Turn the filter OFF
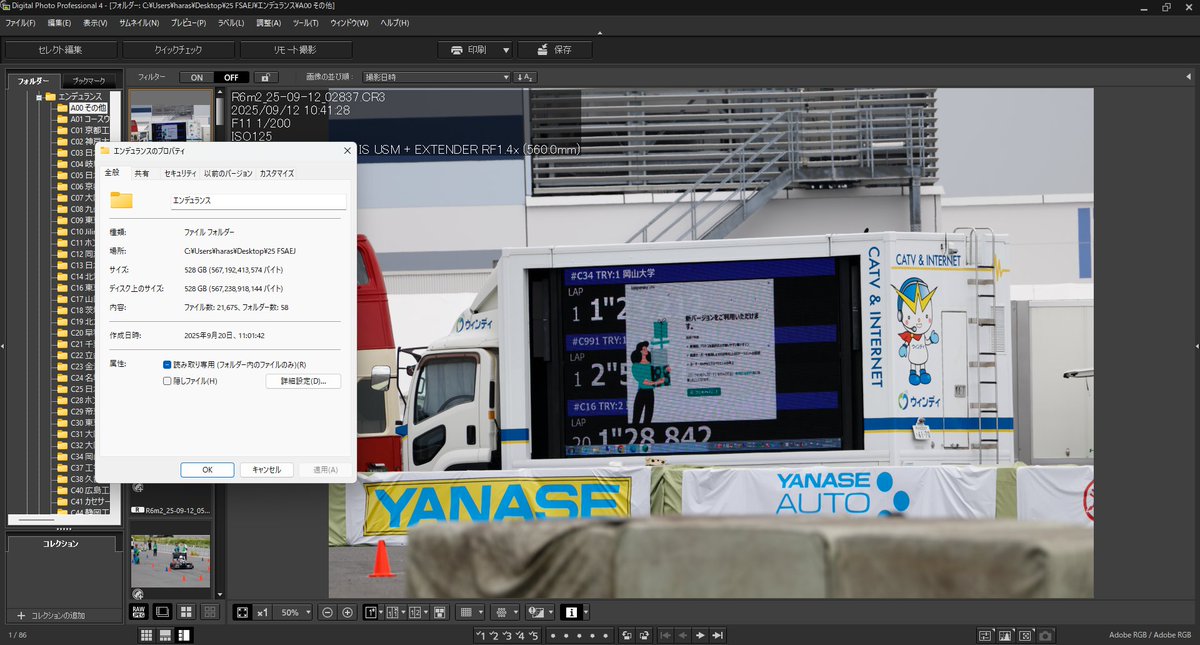This screenshot has width=1200, height=645. tap(231, 77)
